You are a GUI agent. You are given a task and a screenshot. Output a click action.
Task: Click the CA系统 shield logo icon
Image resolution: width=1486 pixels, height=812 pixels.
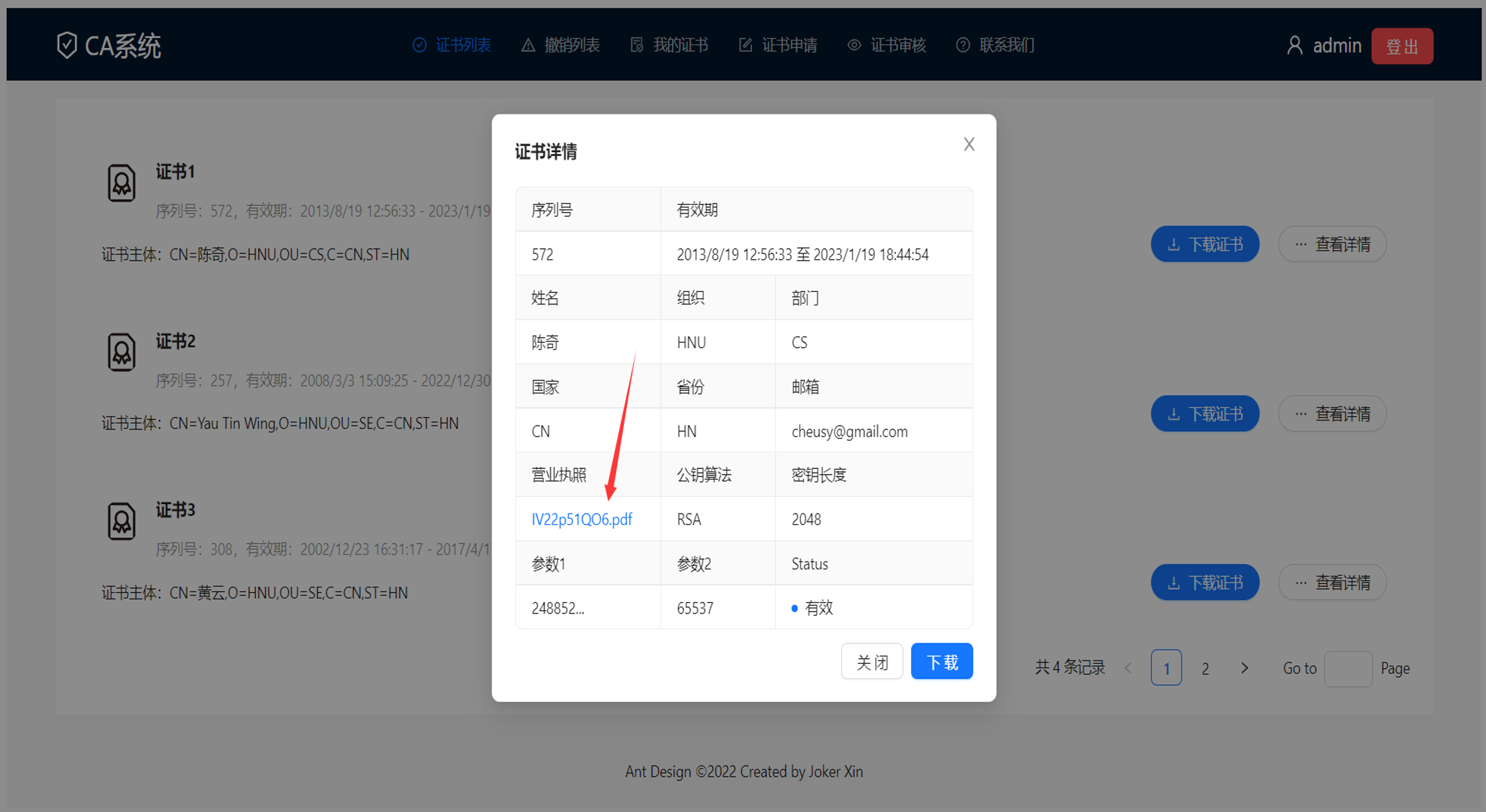[x=67, y=45]
